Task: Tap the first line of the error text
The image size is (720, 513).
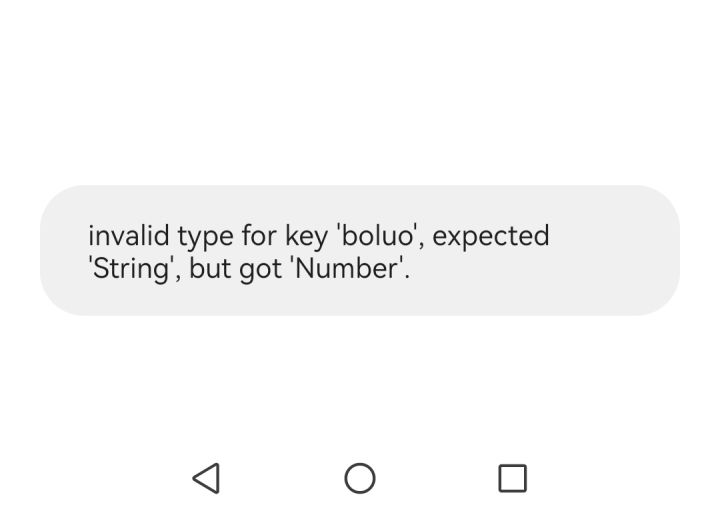Action: click(x=318, y=236)
